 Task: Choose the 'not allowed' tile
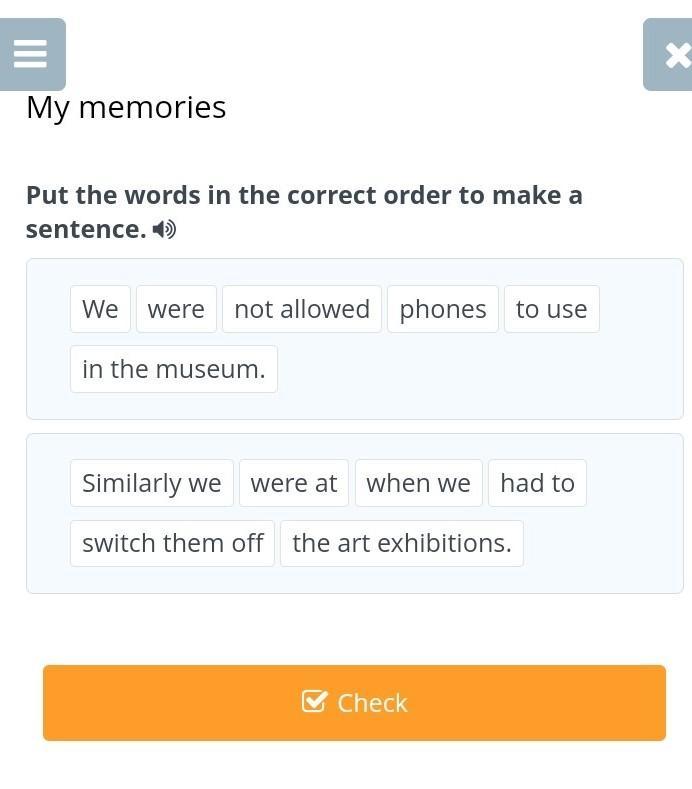(302, 309)
